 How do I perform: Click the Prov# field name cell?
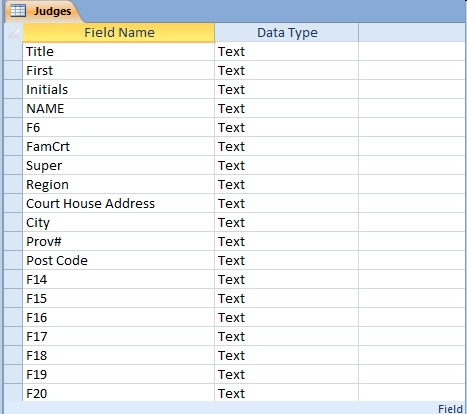(119, 241)
